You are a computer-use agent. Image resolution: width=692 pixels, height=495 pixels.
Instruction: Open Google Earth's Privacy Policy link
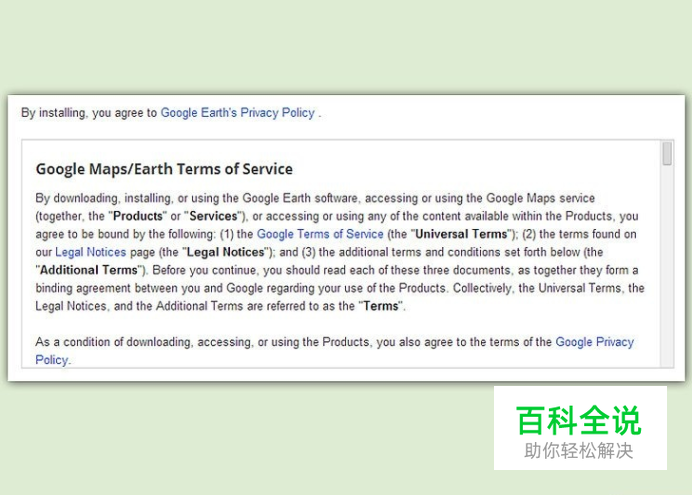click(237, 113)
